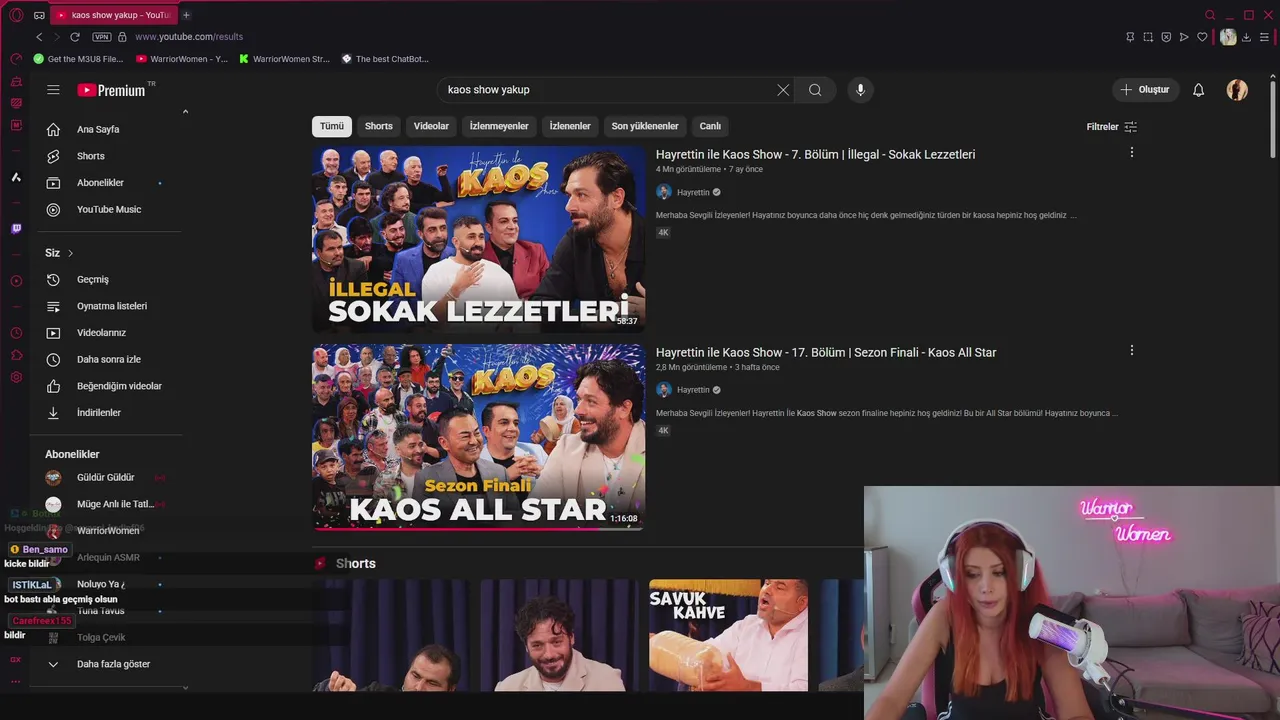Open the Opera Flow send icon

1184,37
